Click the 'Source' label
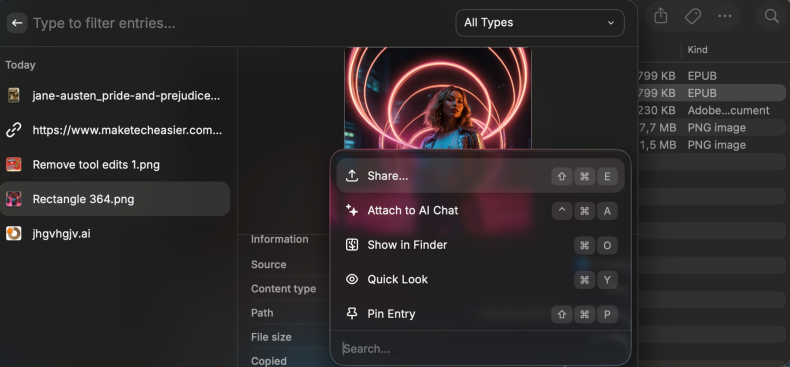Screen dimensions: 790x367 pyautogui.click(x=269, y=265)
